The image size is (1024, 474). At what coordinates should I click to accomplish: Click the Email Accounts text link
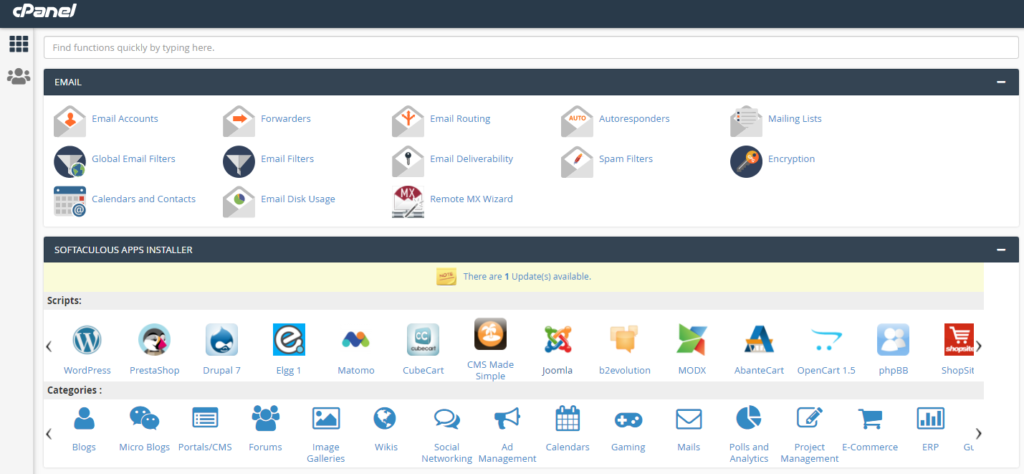pyautogui.click(x=125, y=119)
